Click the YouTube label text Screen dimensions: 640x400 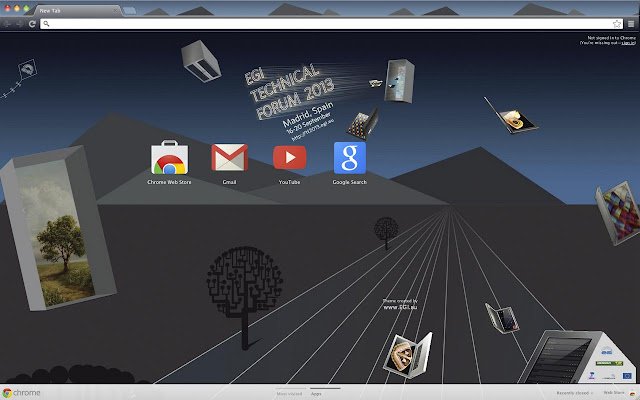(x=289, y=182)
